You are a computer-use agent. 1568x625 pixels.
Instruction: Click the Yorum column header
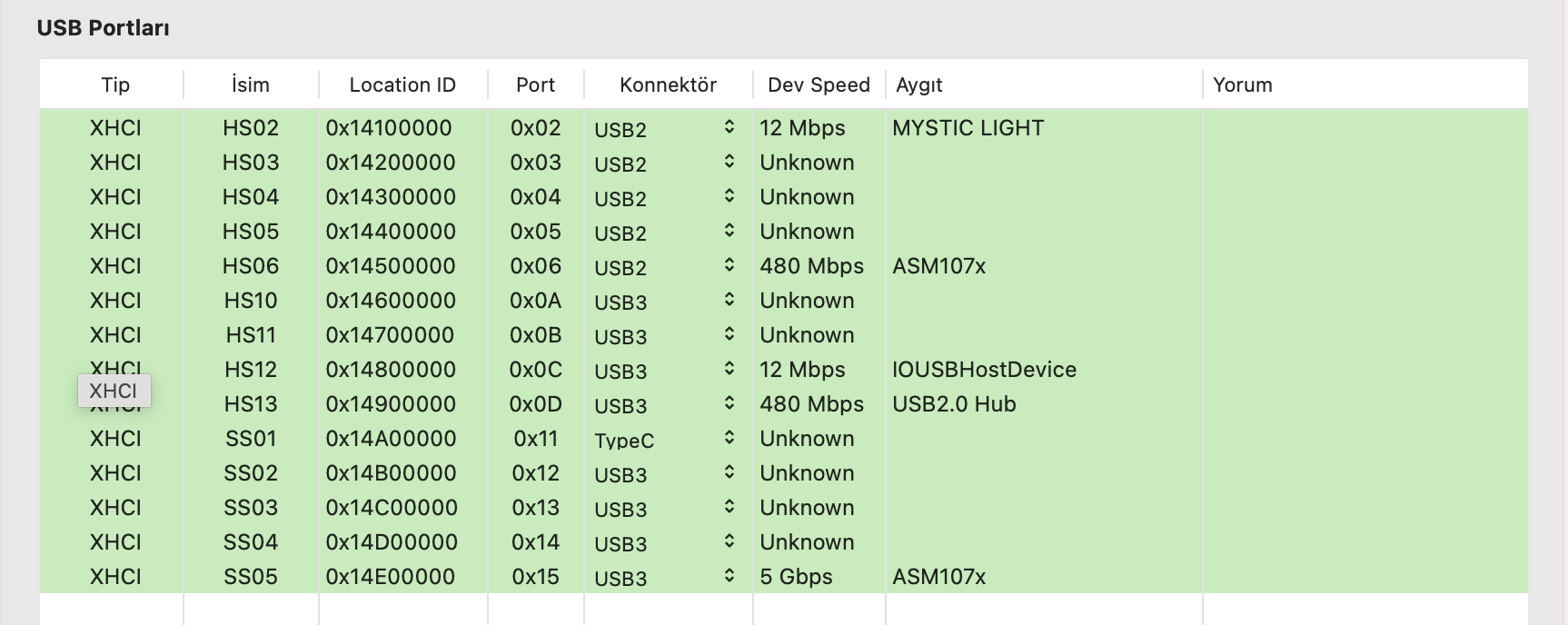click(x=1243, y=84)
